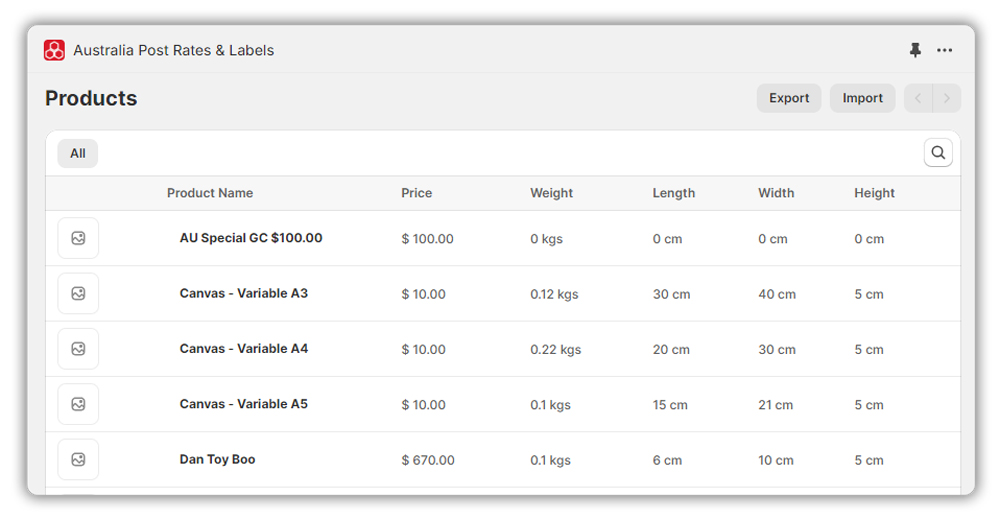
Task: Click the $ 670.00 price cell
Action: (428, 460)
